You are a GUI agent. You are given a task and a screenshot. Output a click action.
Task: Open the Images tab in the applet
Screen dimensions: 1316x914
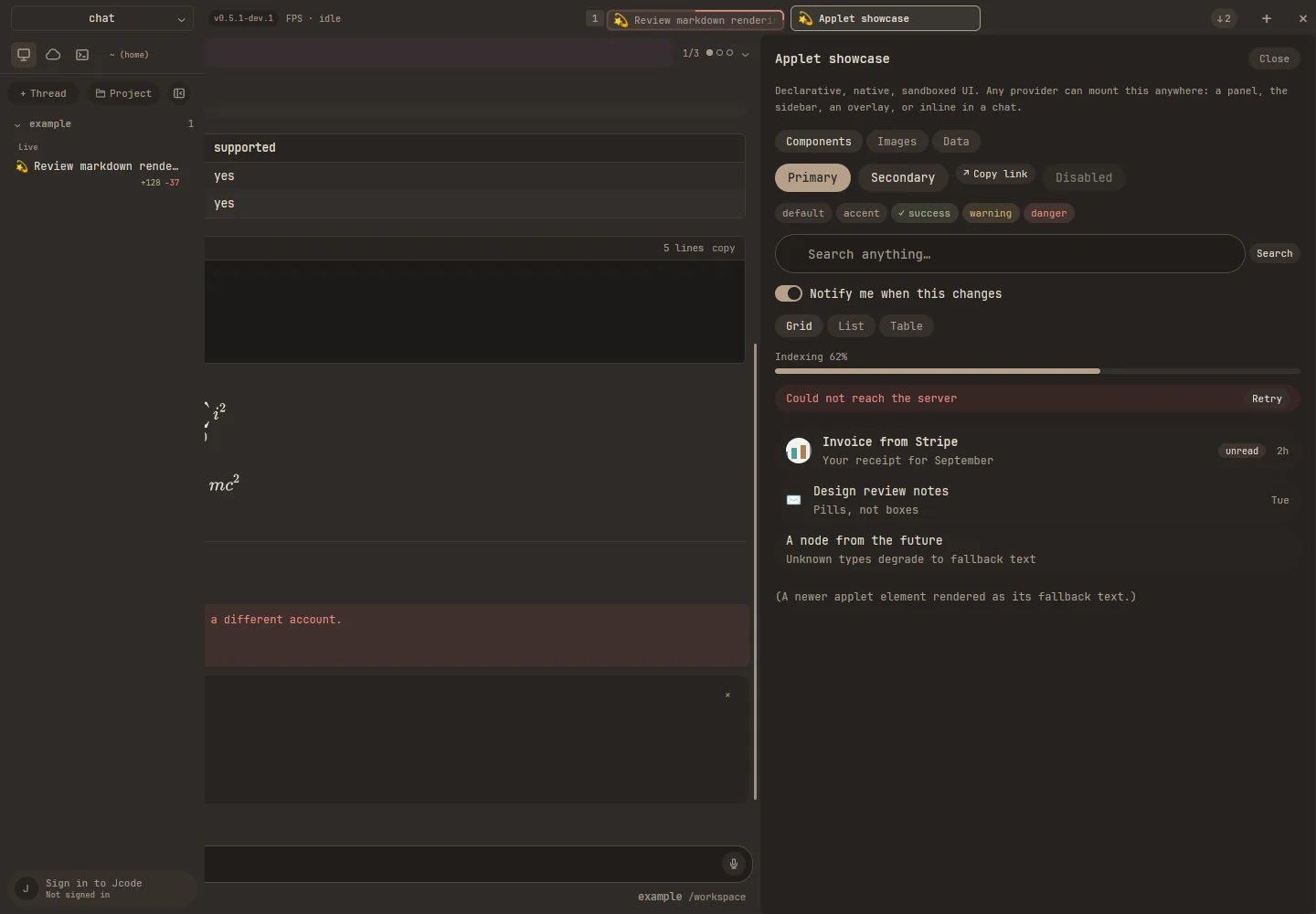click(x=897, y=142)
